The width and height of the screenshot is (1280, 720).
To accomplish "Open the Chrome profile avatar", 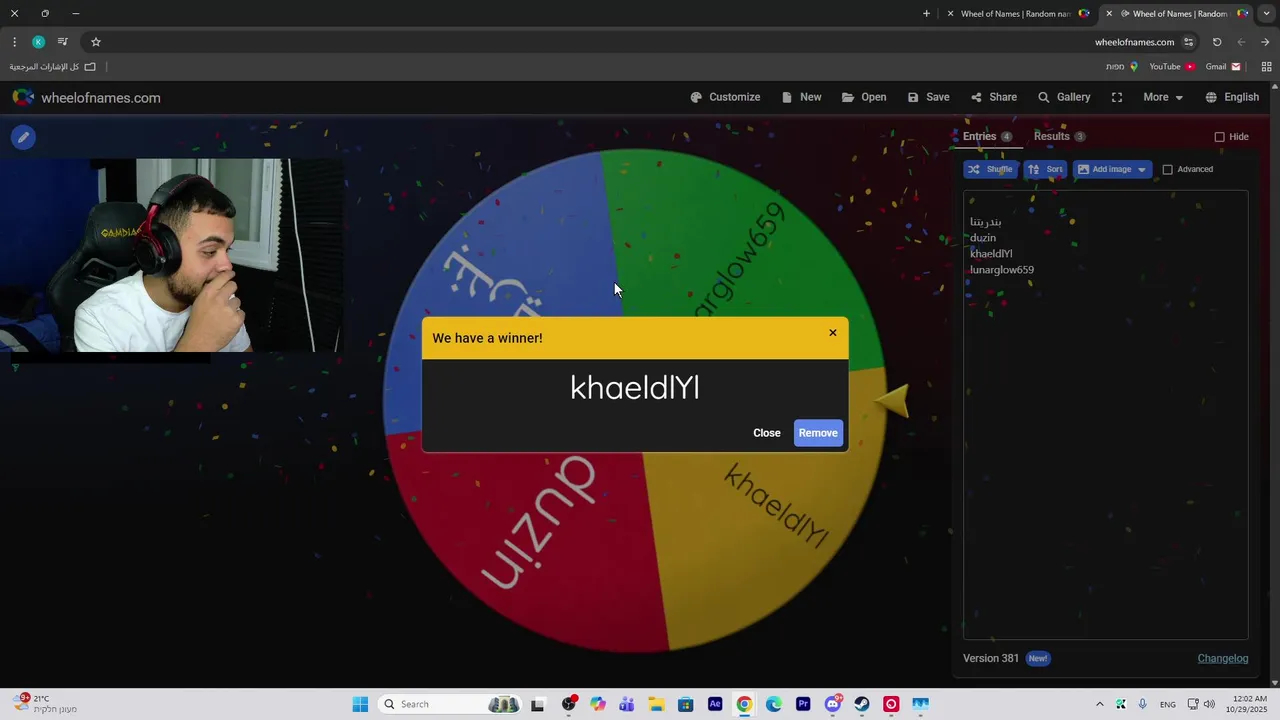I will pyautogui.click(x=38, y=42).
